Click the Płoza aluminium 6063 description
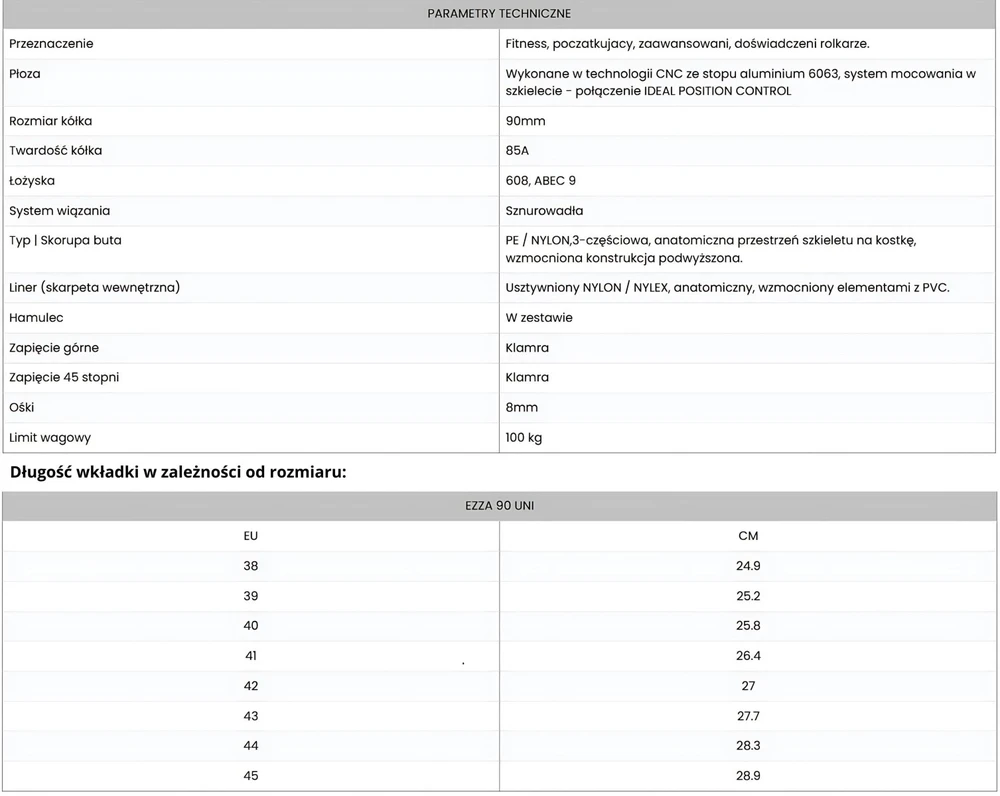The width and height of the screenshot is (1000, 796). tap(740, 82)
